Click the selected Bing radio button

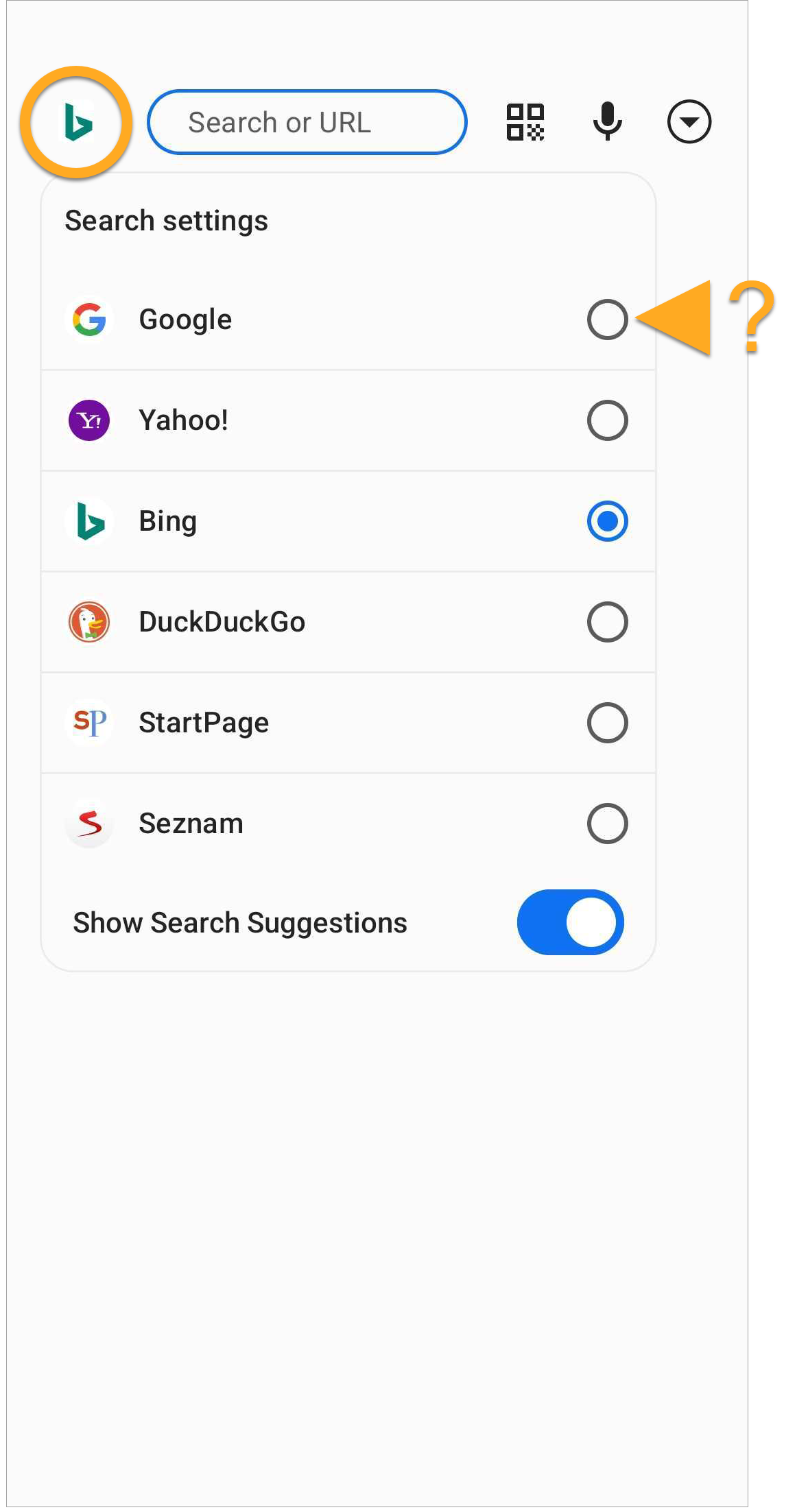click(607, 521)
